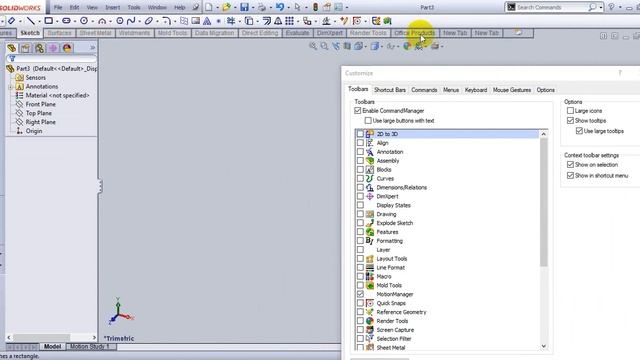Viewport: 640px width, 360px height.
Task: Select the Circle sketch tool
Action: coord(84,20)
